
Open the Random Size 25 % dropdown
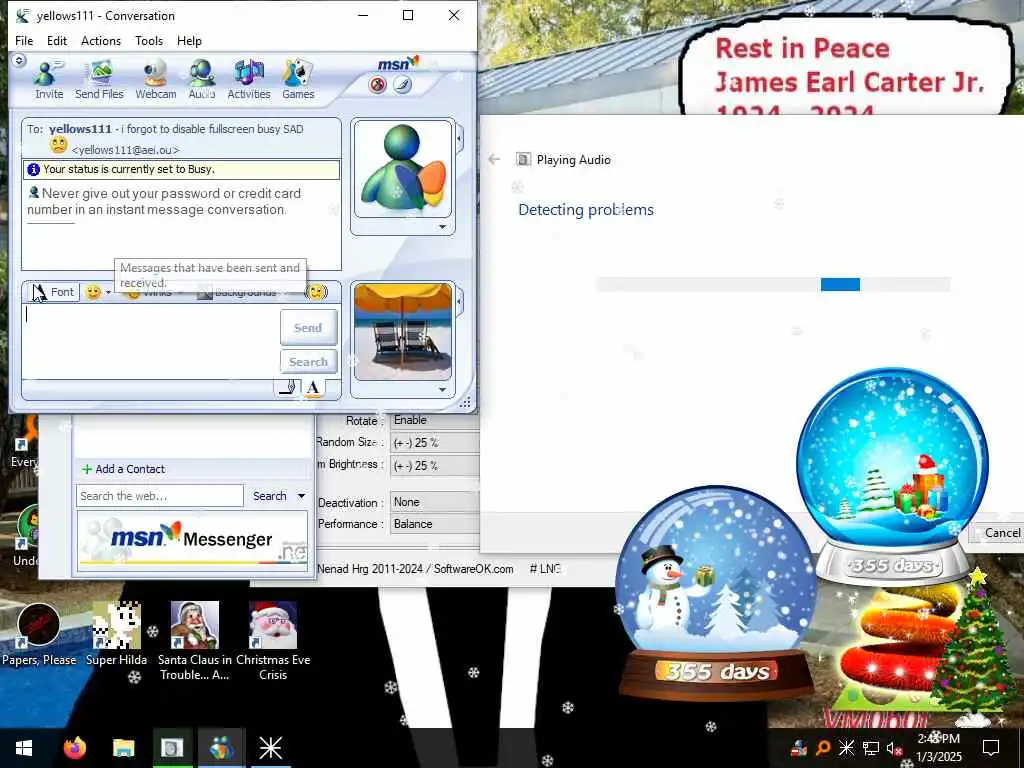[435, 443]
